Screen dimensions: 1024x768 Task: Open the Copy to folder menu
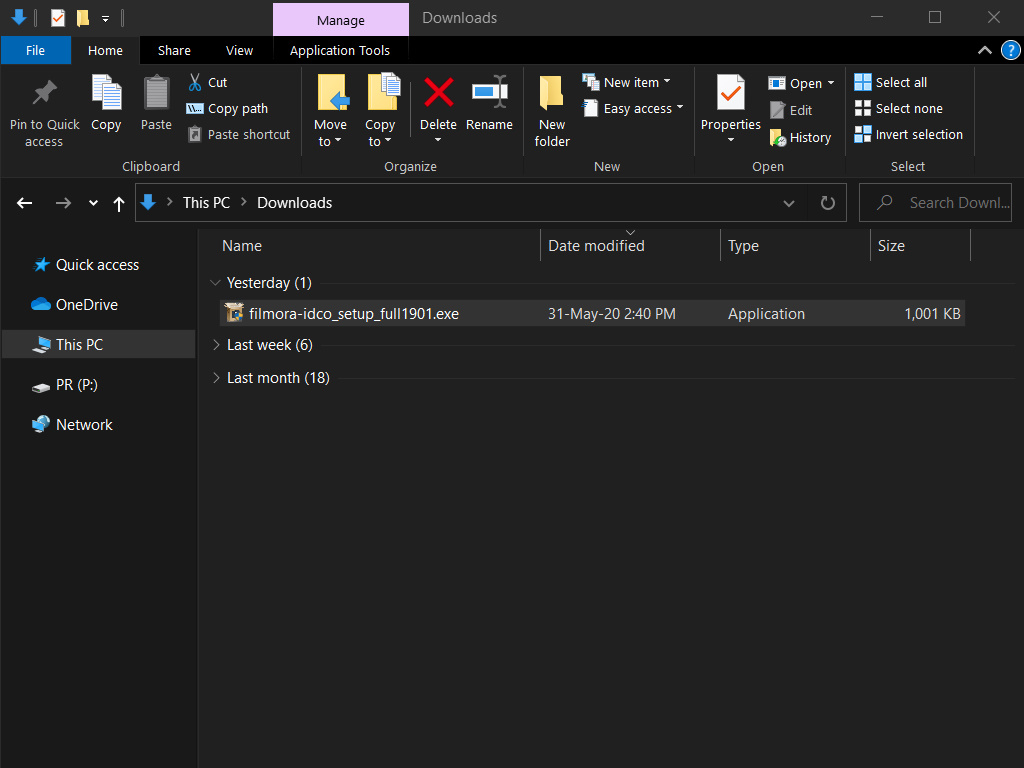(x=380, y=111)
